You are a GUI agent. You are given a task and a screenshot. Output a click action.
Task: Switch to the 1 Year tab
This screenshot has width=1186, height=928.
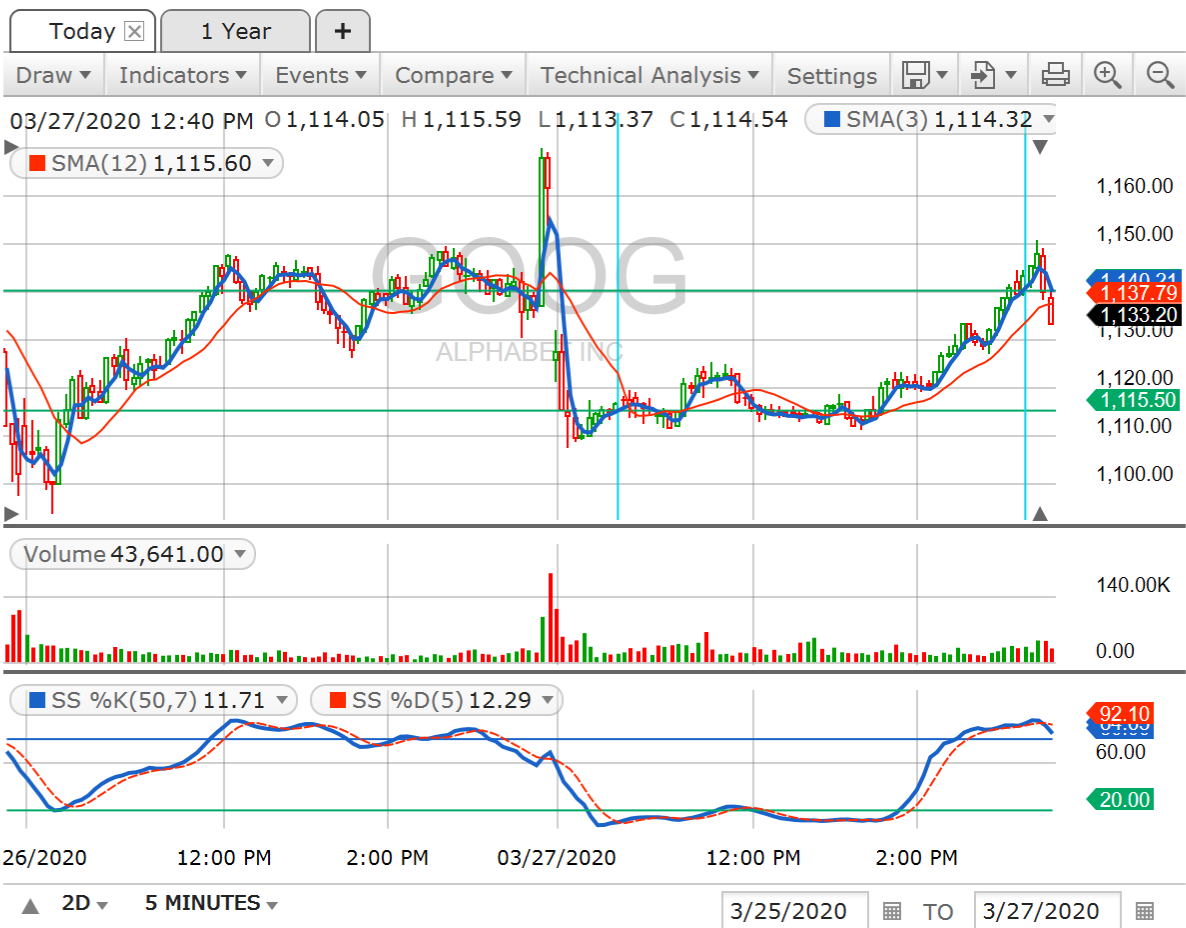point(235,32)
